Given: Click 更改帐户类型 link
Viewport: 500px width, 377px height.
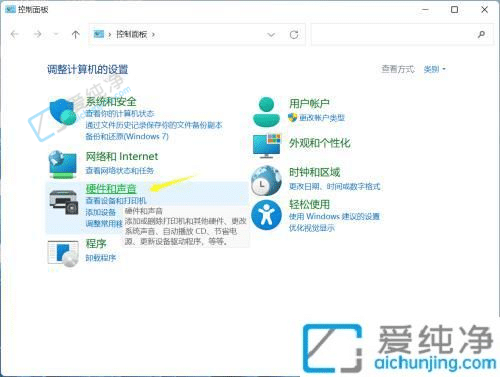Looking at the screenshot, I should click(322, 118).
